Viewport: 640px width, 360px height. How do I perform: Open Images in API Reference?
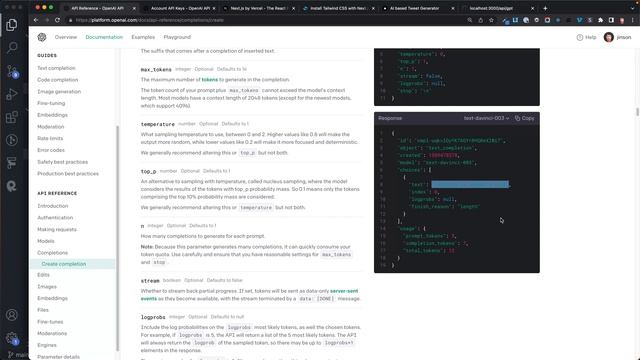47,287
